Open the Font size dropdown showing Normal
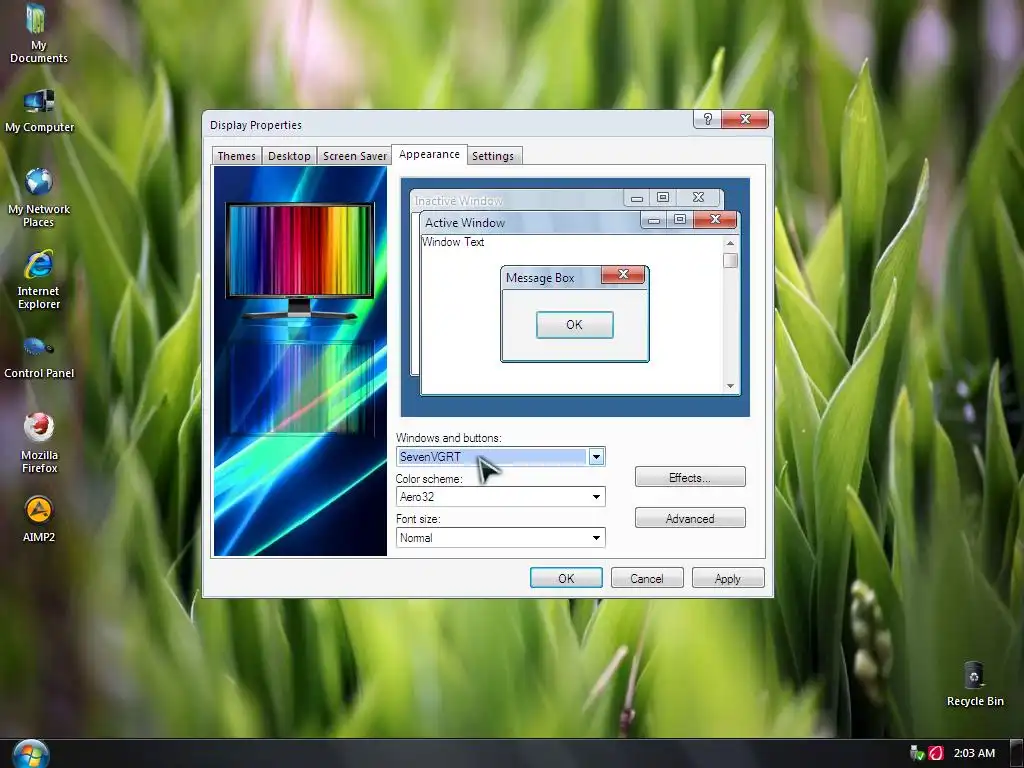The height and width of the screenshot is (768, 1024). (500, 537)
